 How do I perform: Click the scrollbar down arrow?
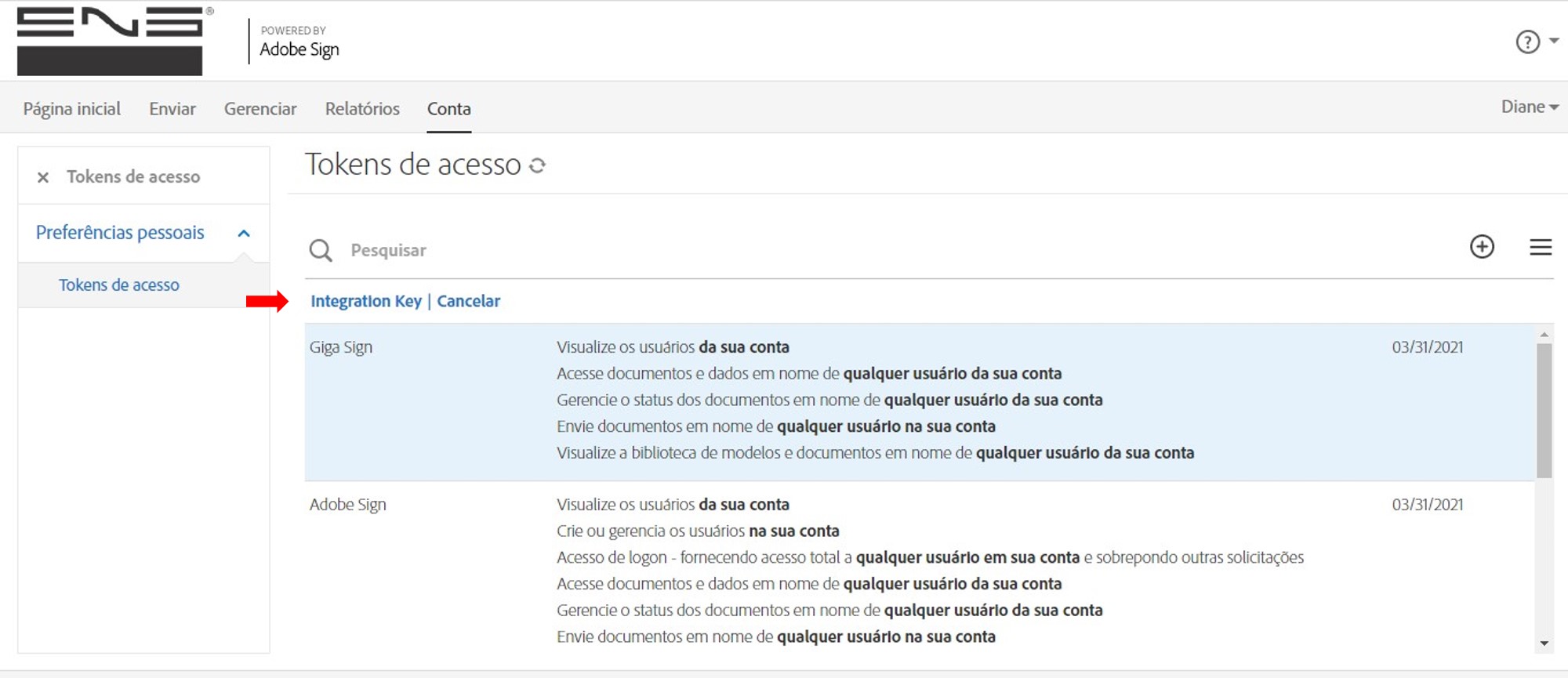[x=1544, y=644]
